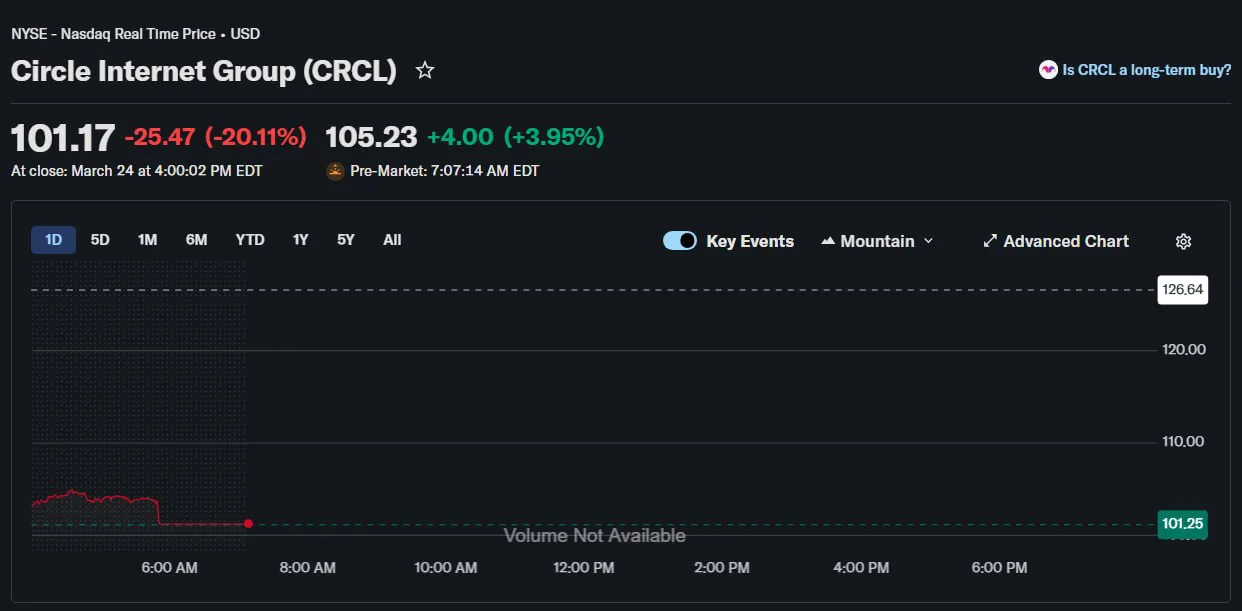The width and height of the screenshot is (1242, 611).
Task: Show the 6M chart range
Action: coord(196,240)
